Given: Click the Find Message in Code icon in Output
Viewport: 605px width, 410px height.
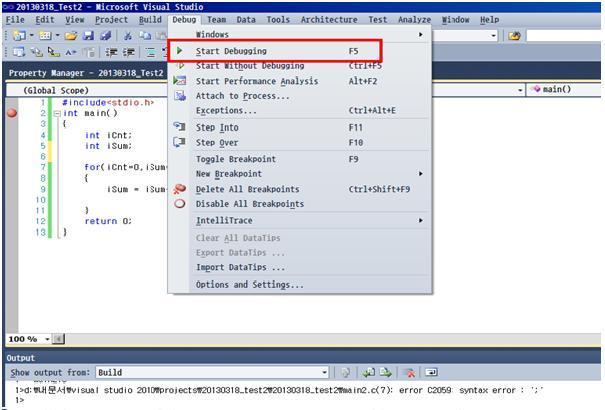Looking at the screenshot, I should click(x=346, y=373).
